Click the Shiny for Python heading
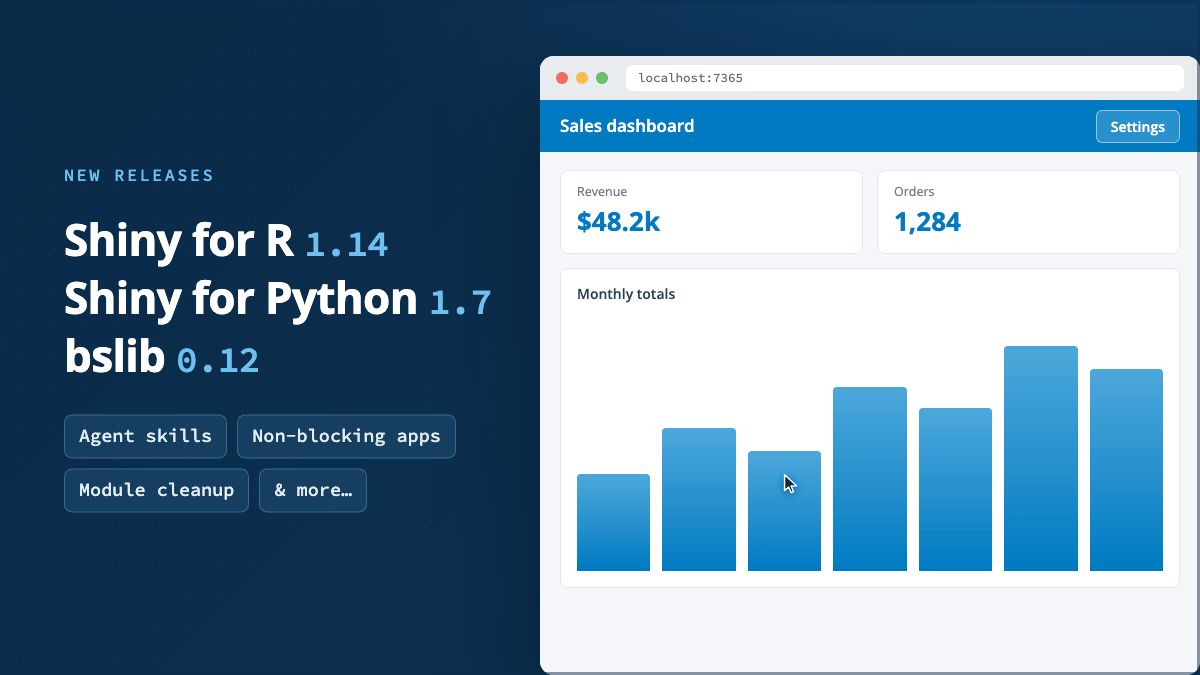Image resolution: width=1200 pixels, height=675 pixels. 241,298
